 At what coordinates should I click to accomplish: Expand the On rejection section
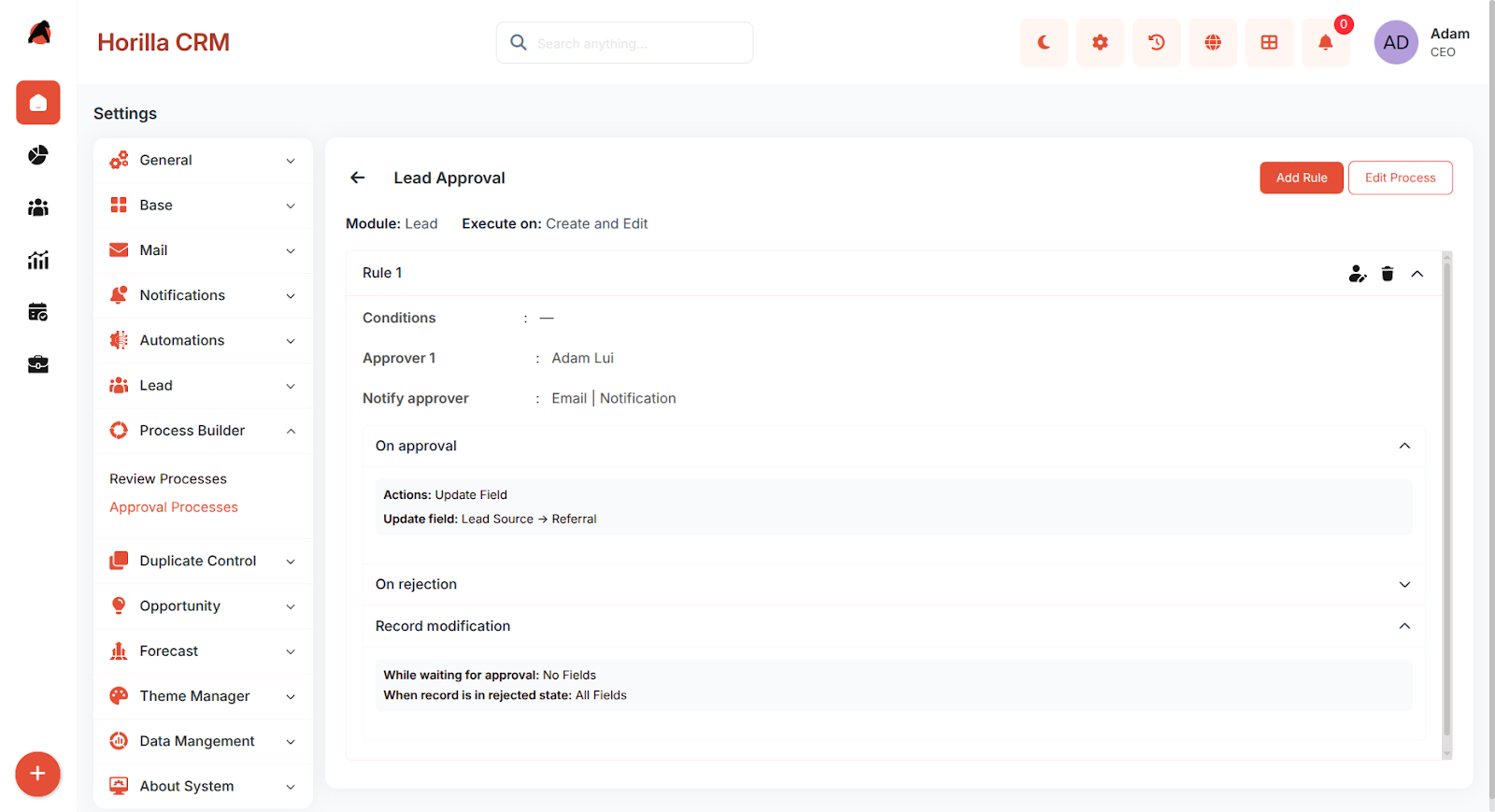pyautogui.click(x=1404, y=584)
